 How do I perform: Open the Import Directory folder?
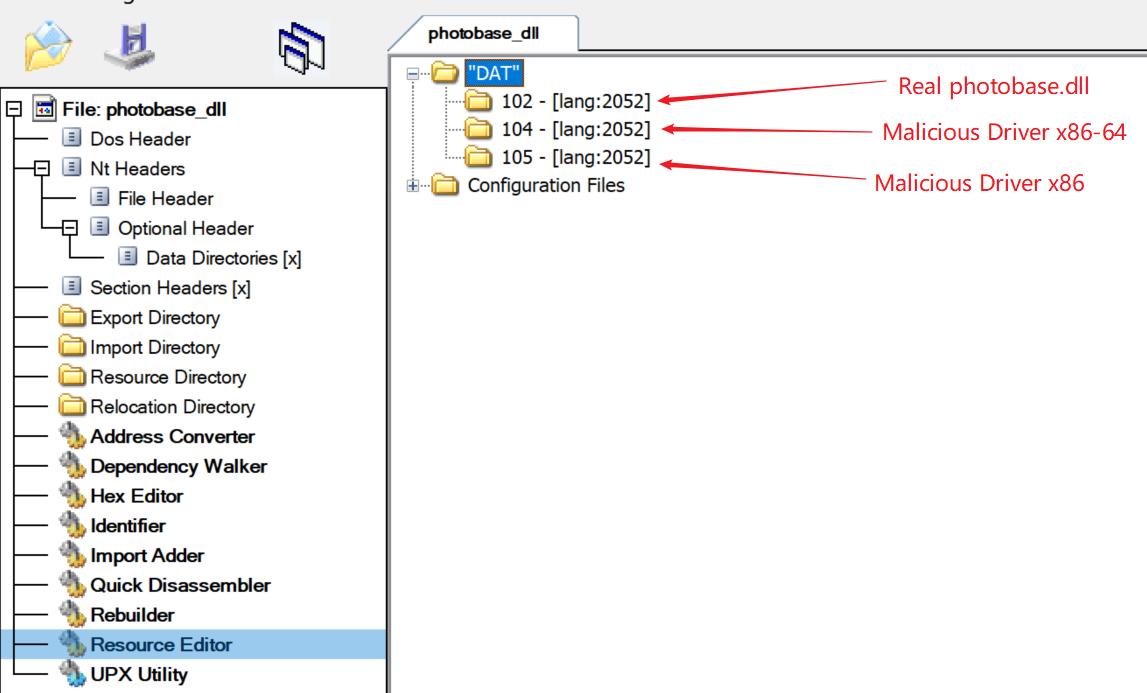click(155, 347)
